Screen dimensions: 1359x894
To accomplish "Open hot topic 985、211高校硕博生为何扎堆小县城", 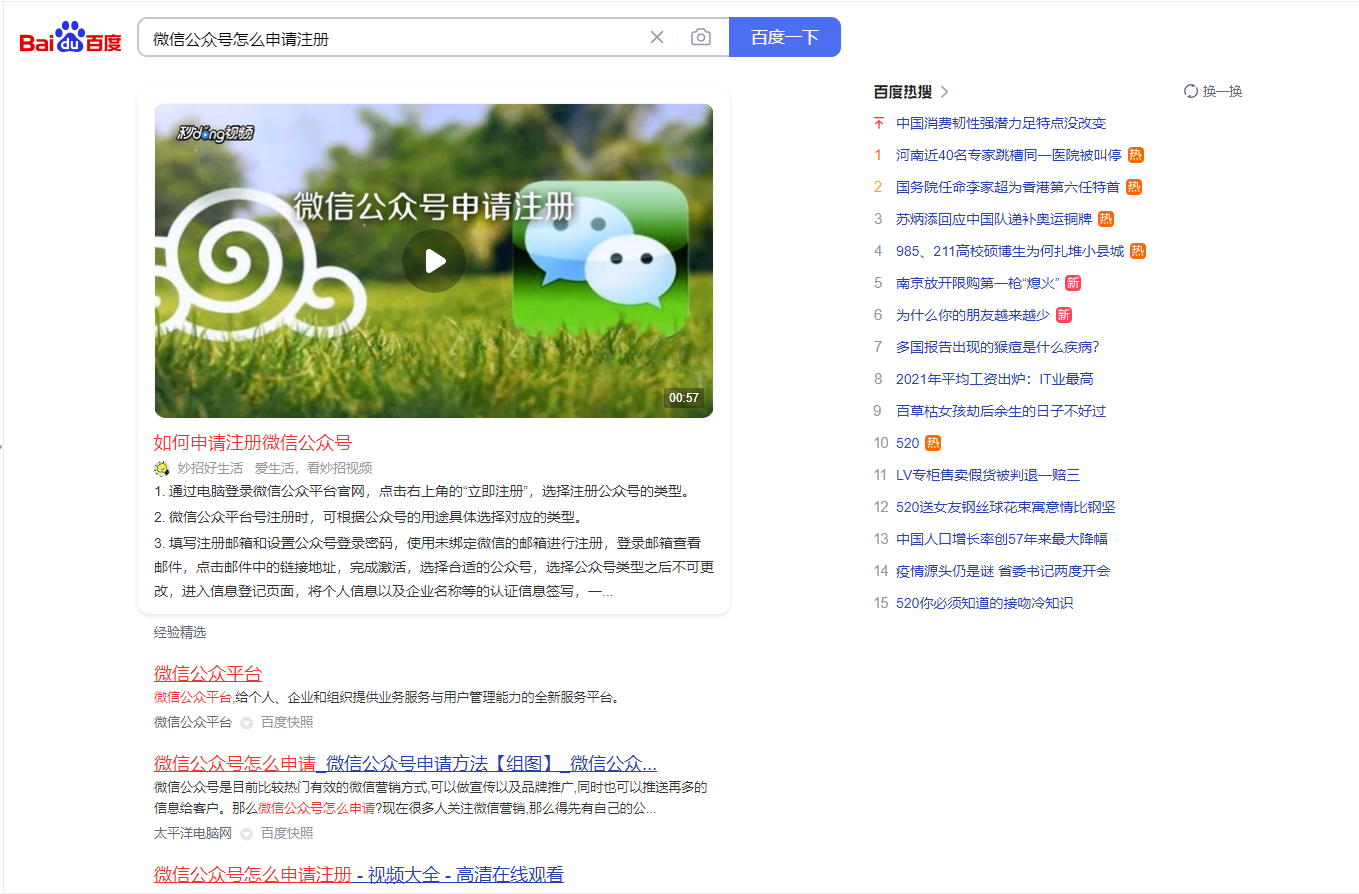I will point(1010,251).
